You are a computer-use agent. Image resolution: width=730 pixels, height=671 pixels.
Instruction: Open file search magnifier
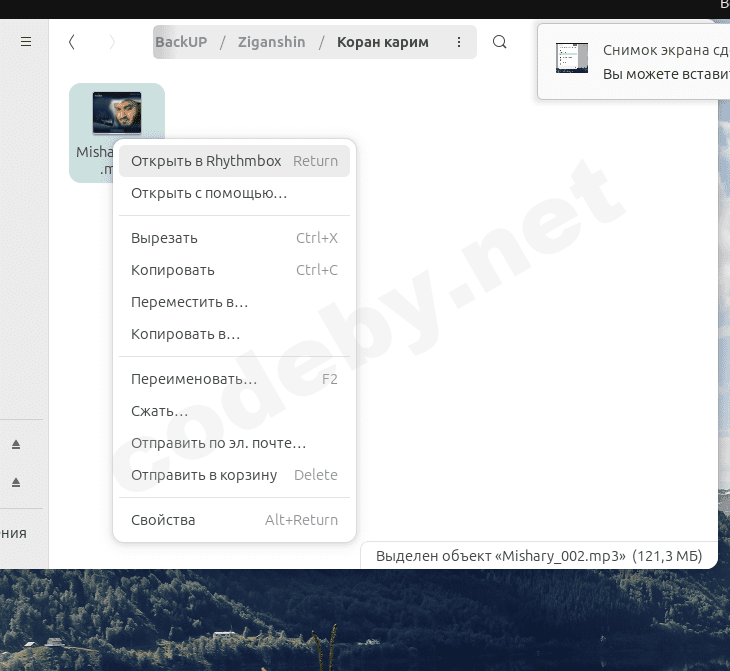500,42
